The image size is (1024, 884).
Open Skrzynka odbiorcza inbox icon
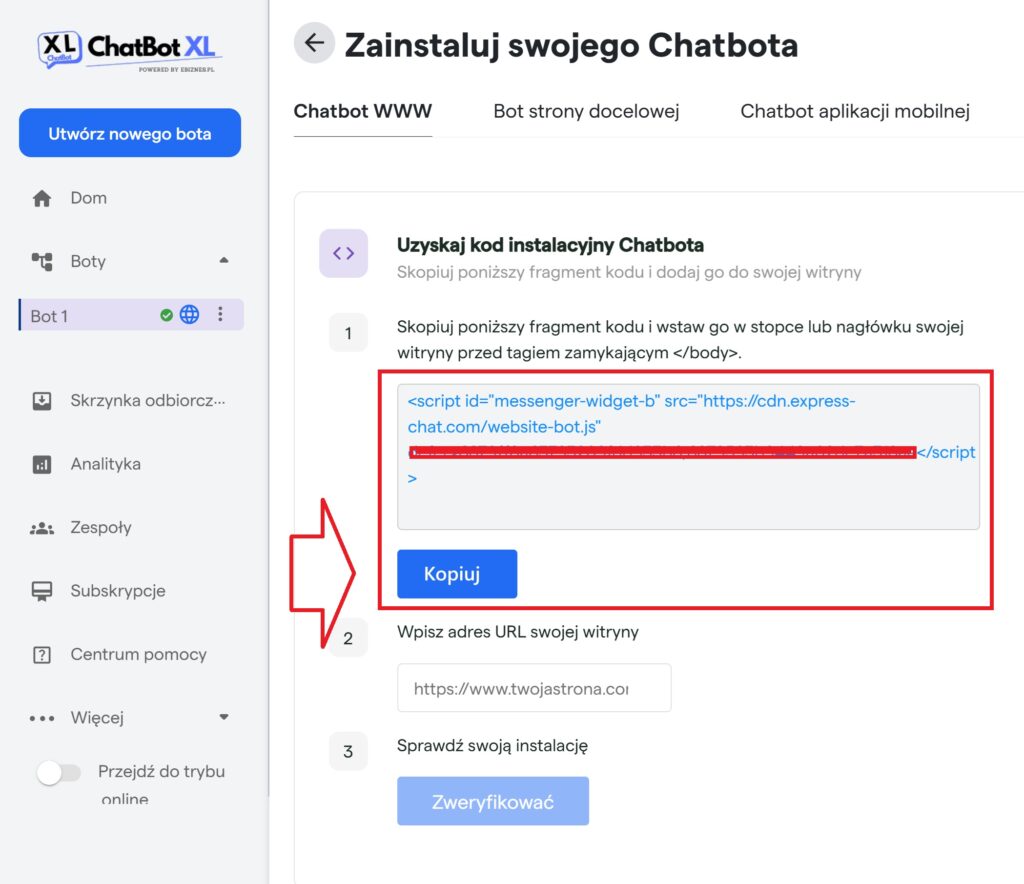(42, 401)
